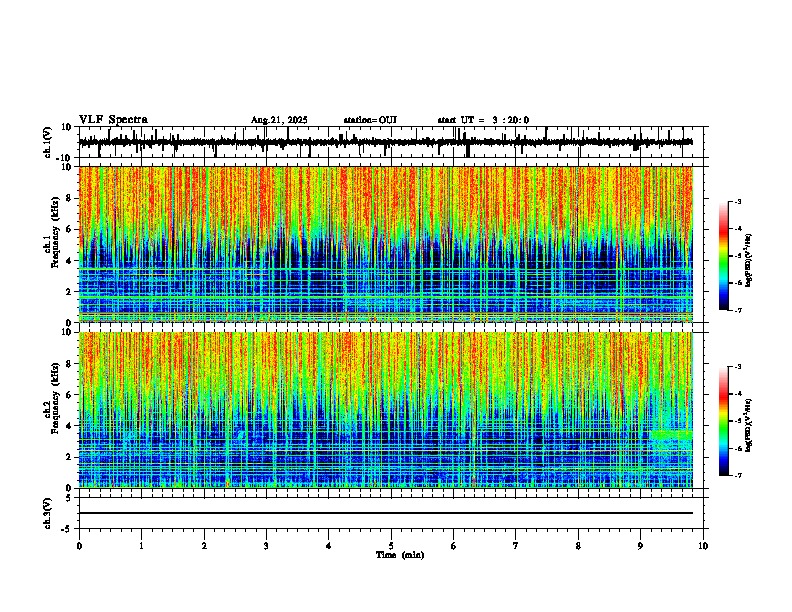792x612 pixels.
Task: Click the 'ch.3(V)' axis label
Action: 48,514
